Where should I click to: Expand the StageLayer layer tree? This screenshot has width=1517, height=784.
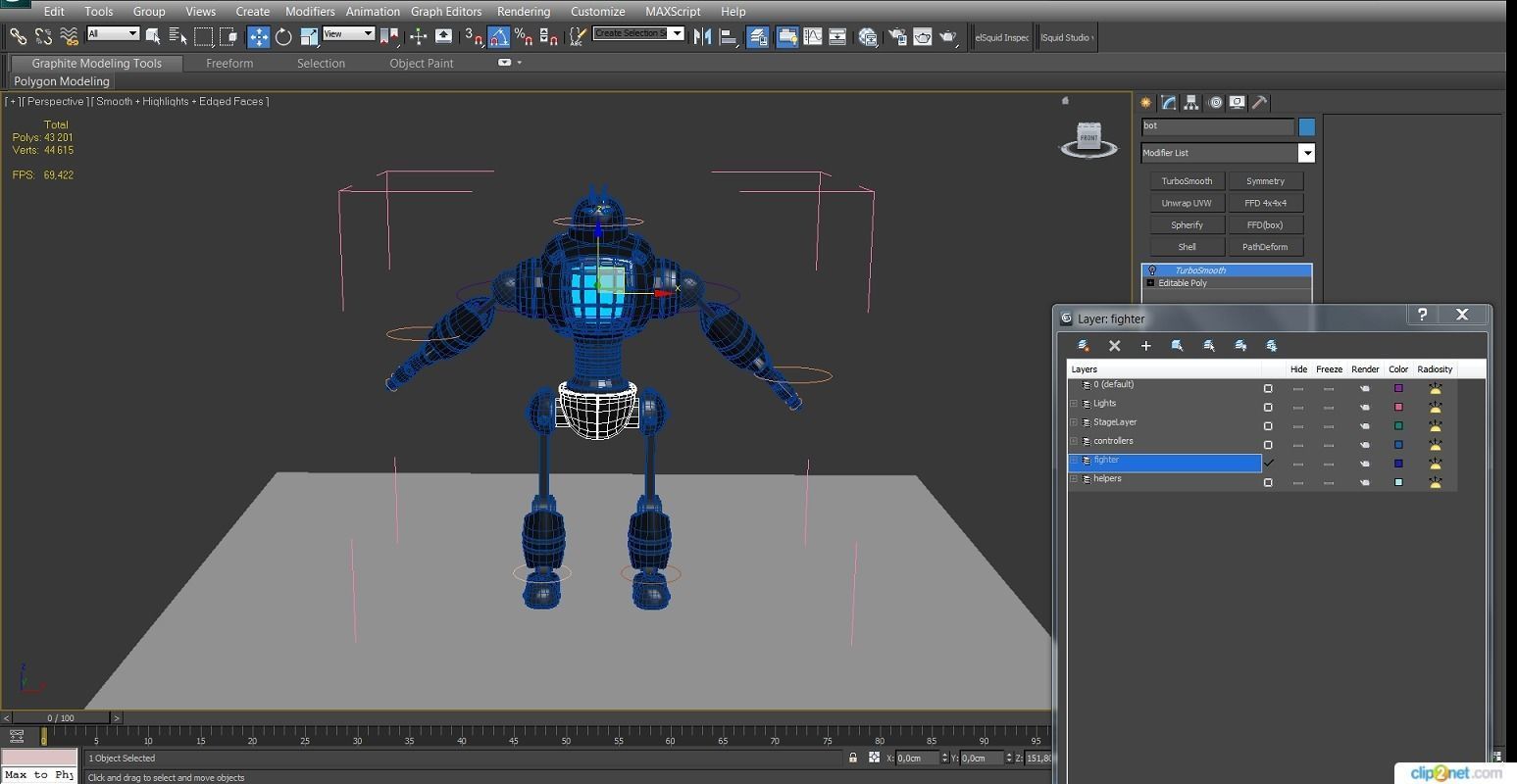coord(1074,422)
